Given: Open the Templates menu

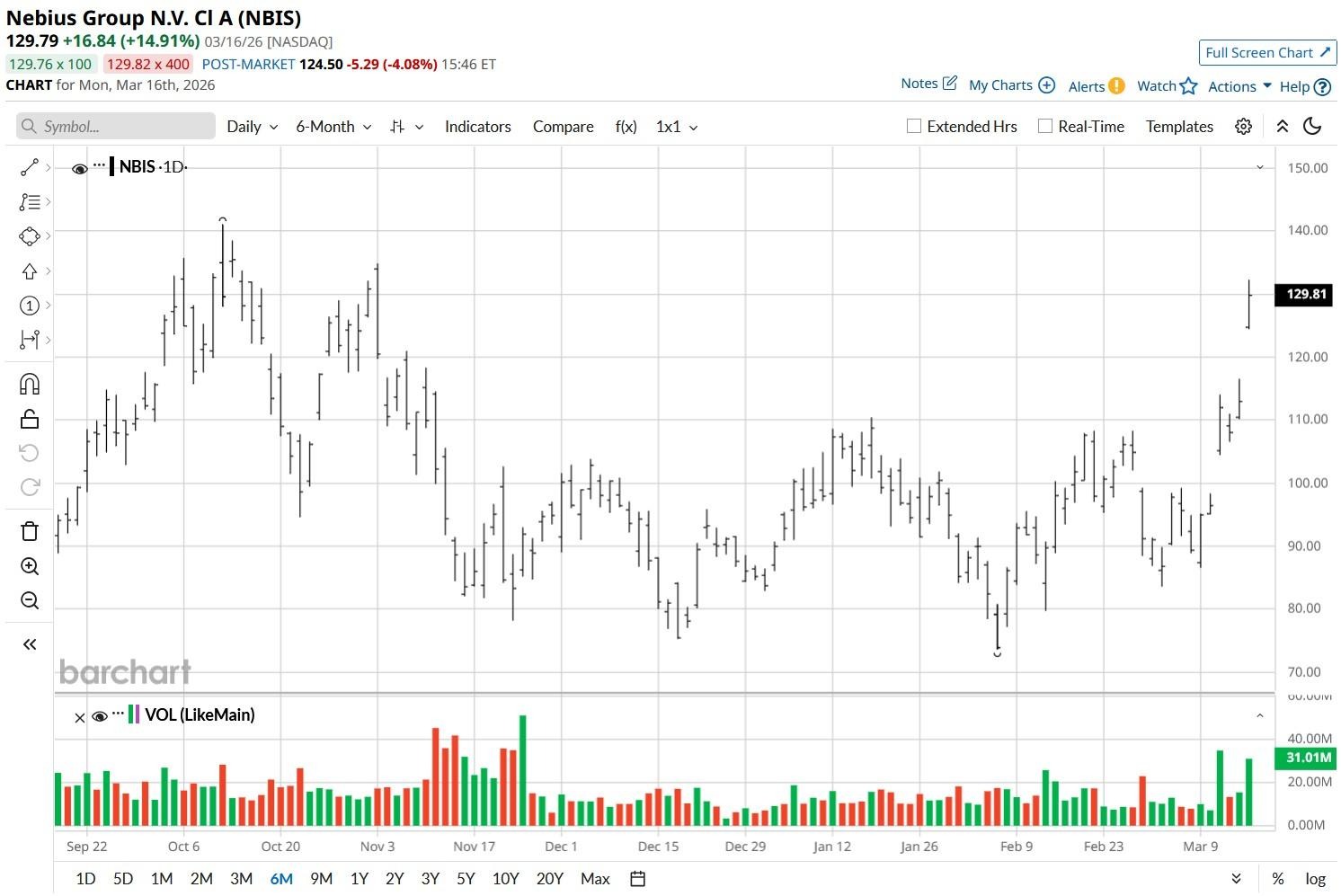Looking at the screenshot, I should pyautogui.click(x=1179, y=127).
